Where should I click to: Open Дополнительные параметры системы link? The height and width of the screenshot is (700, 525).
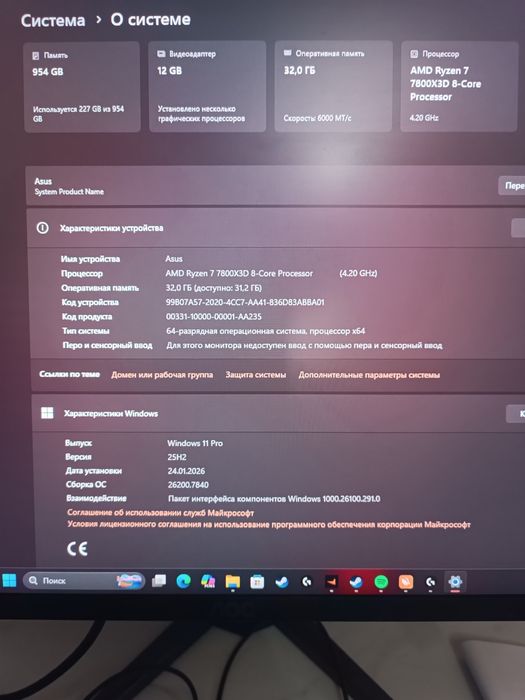coord(369,375)
